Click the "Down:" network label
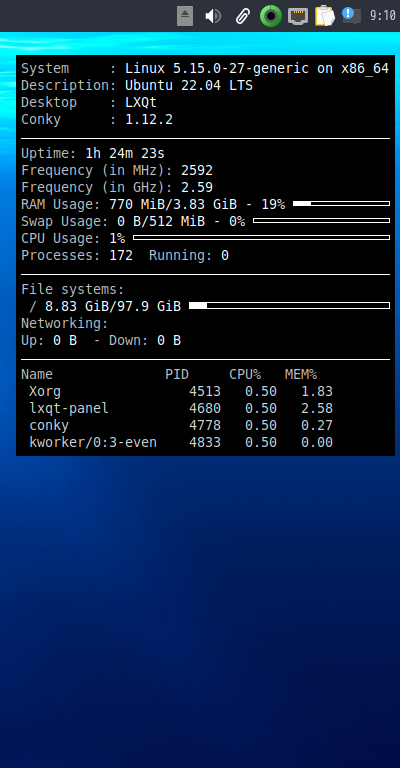The height and width of the screenshot is (768, 400). [129, 340]
